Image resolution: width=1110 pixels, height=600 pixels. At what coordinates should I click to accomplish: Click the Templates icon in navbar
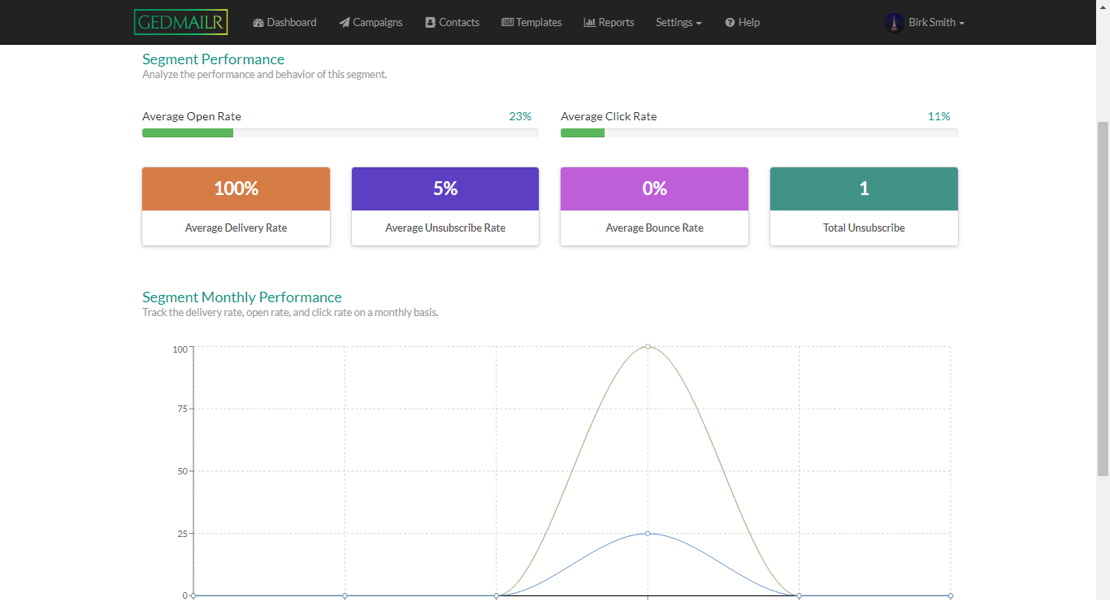(x=507, y=22)
